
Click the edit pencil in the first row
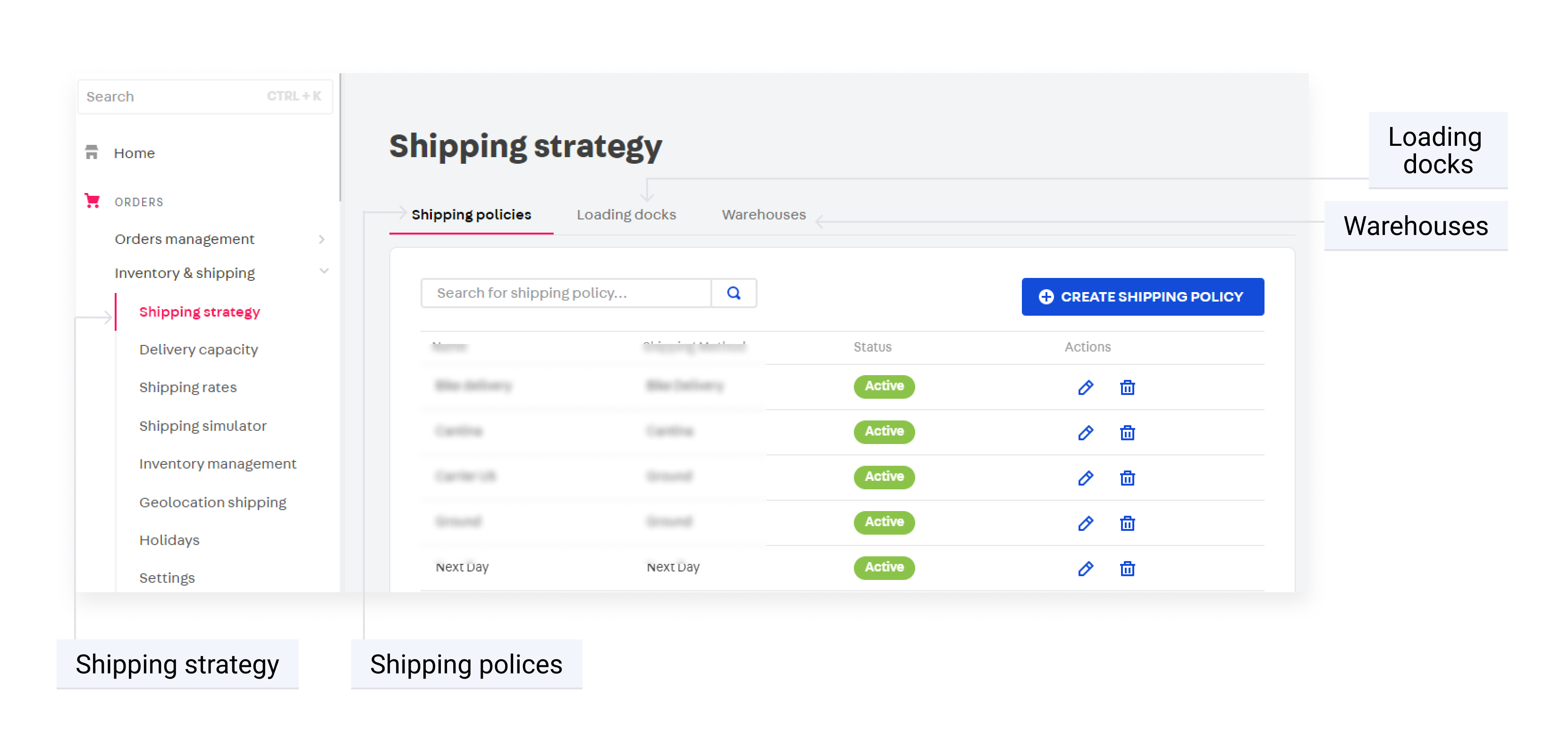click(1085, 387)
